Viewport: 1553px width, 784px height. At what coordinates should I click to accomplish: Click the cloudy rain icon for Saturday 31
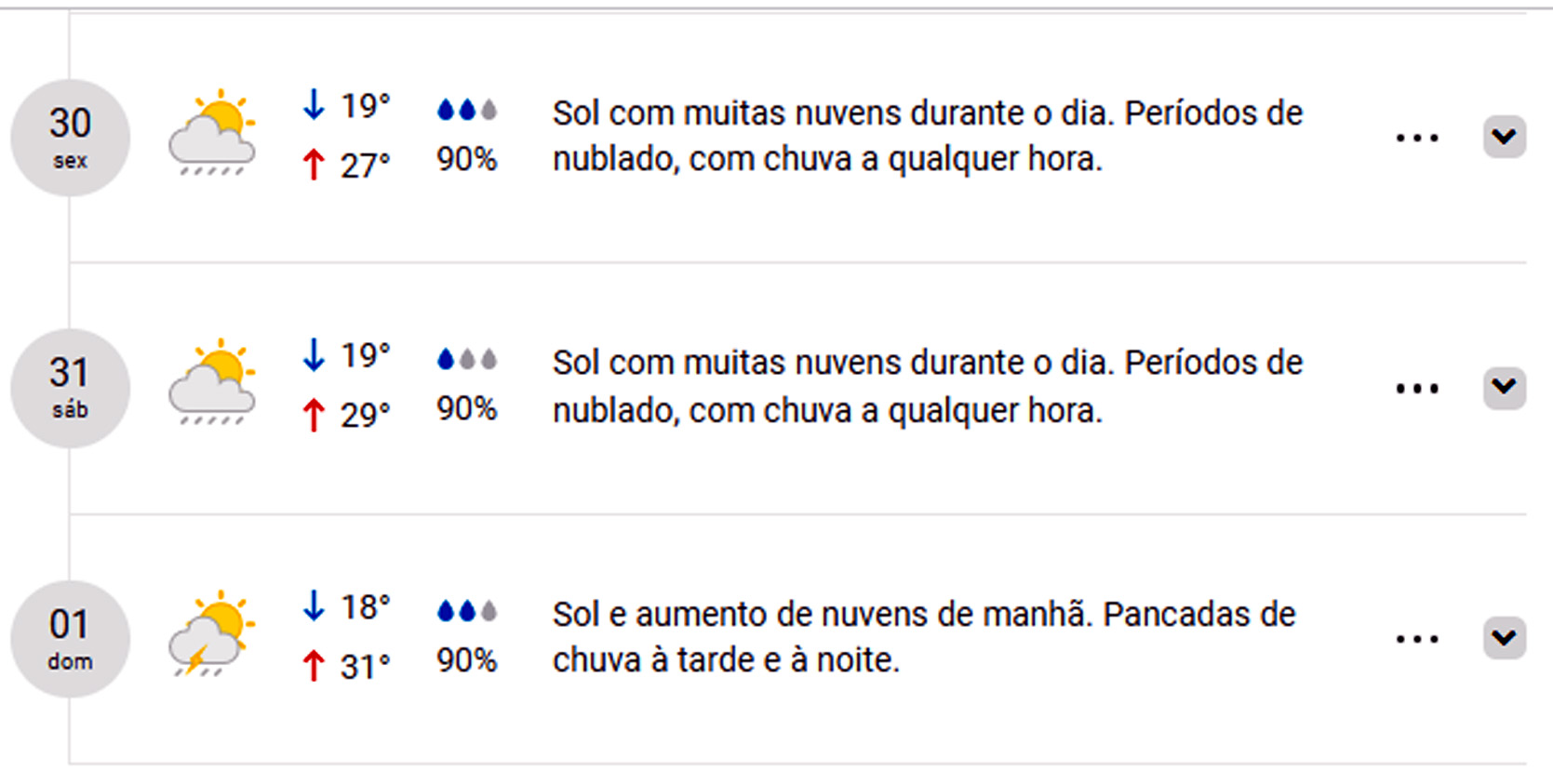tap(212, 383)
